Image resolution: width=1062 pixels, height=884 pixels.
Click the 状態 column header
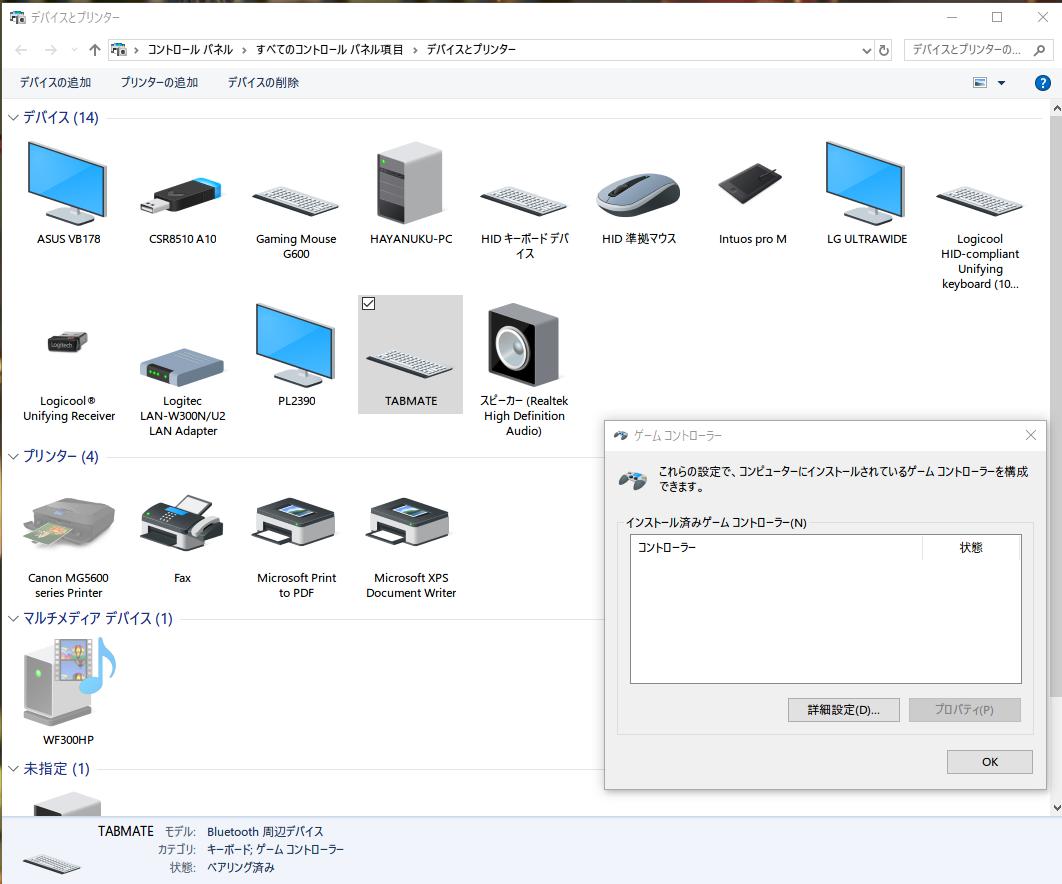(971, 547)
